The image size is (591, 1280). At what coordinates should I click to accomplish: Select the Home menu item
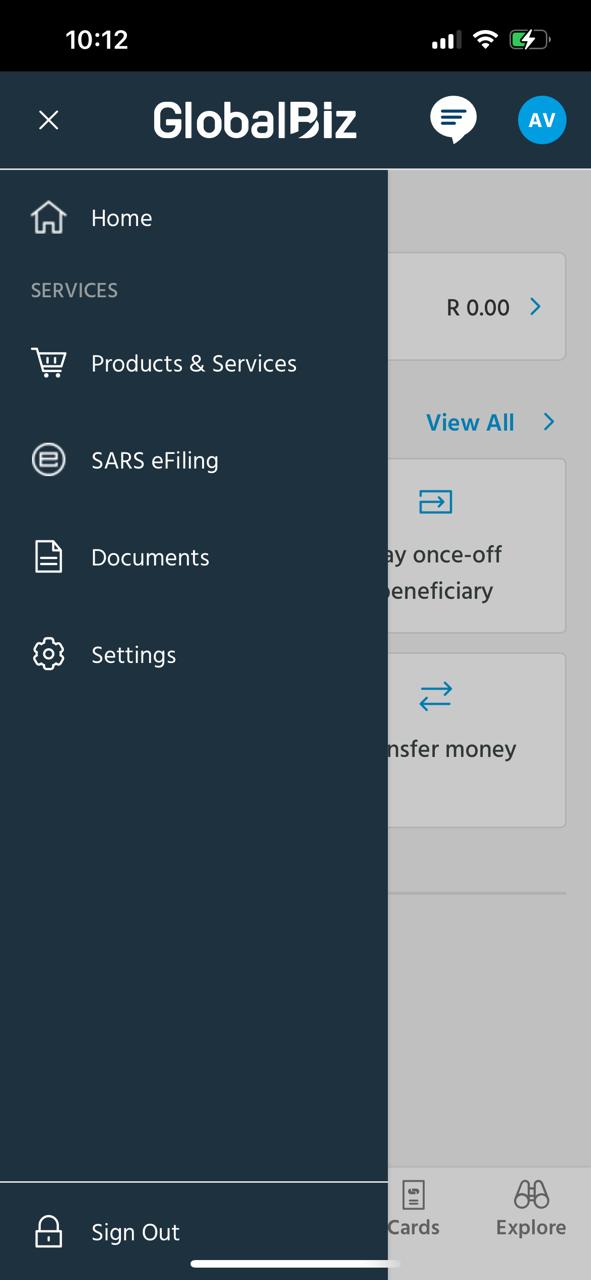tap(193, 218)
